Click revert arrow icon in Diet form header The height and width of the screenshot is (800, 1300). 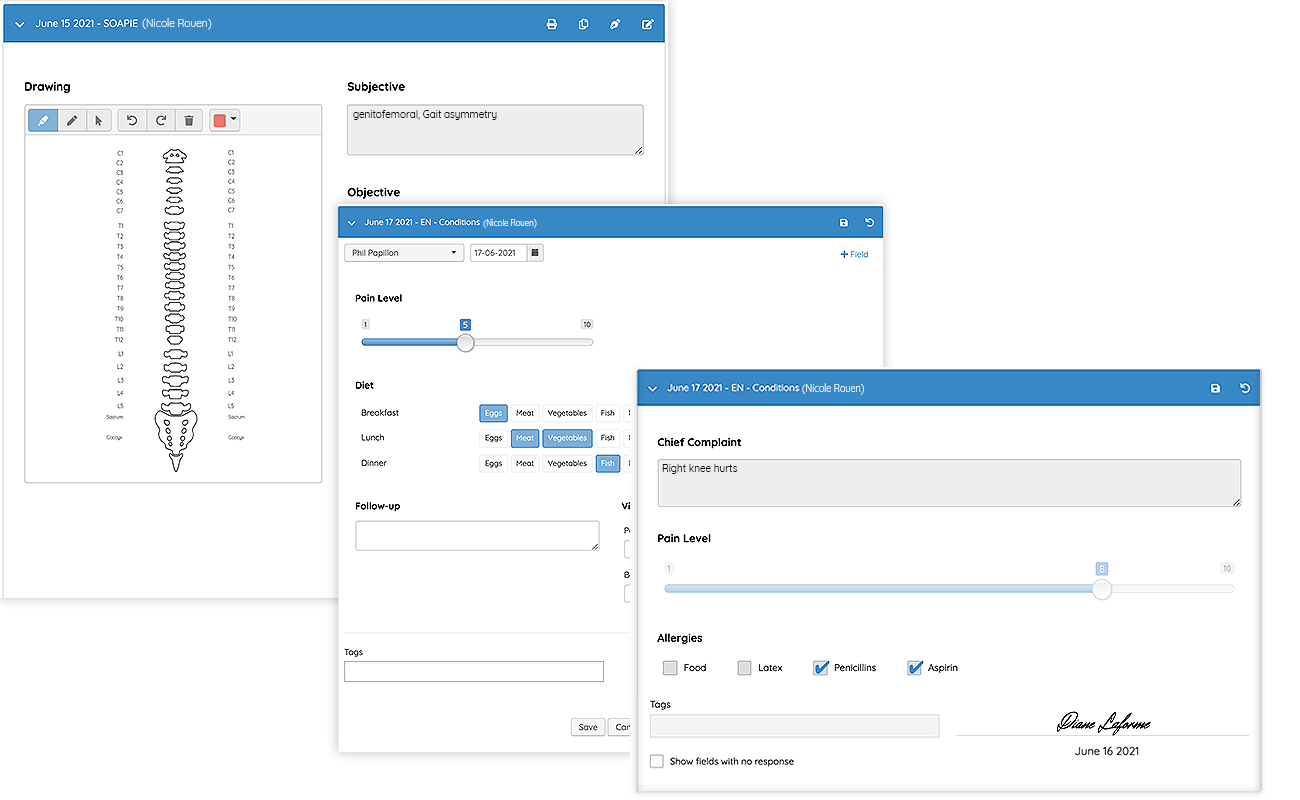click(869, 223)
